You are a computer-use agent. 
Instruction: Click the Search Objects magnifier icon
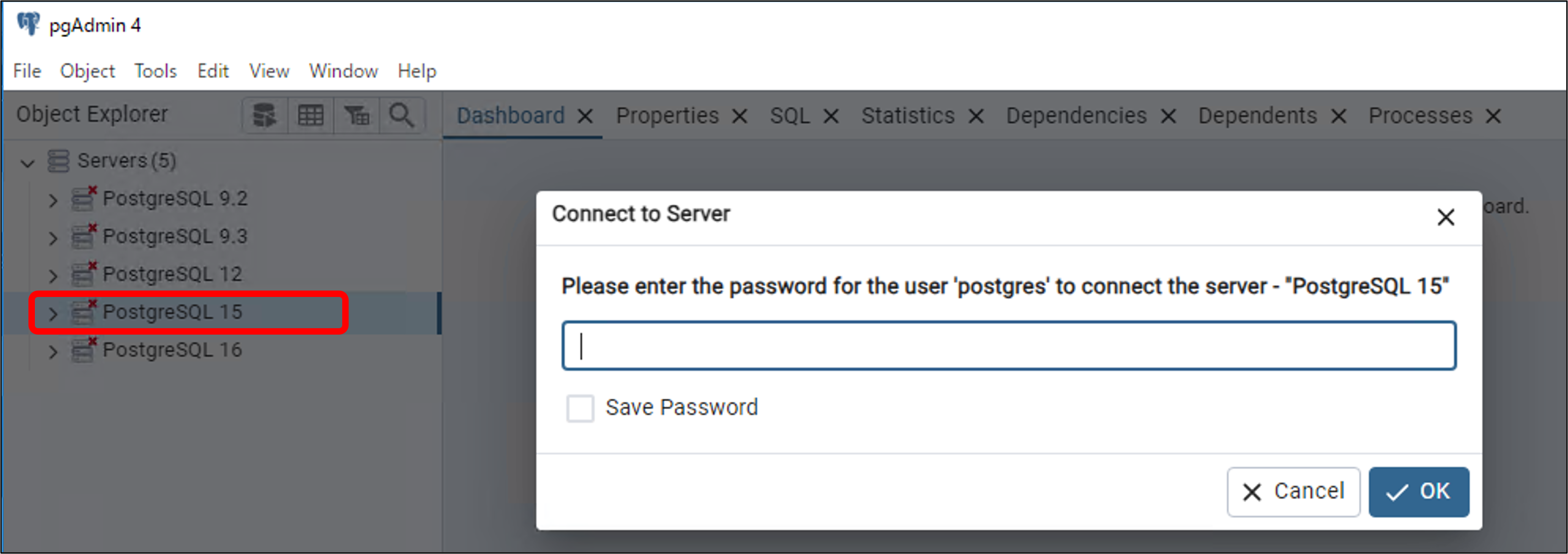(402, 115)
